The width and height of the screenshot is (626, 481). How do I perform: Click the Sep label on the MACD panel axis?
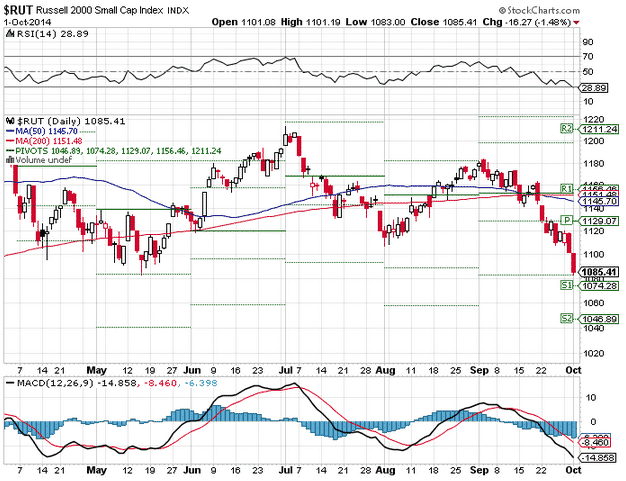click(x=479, y=470)
